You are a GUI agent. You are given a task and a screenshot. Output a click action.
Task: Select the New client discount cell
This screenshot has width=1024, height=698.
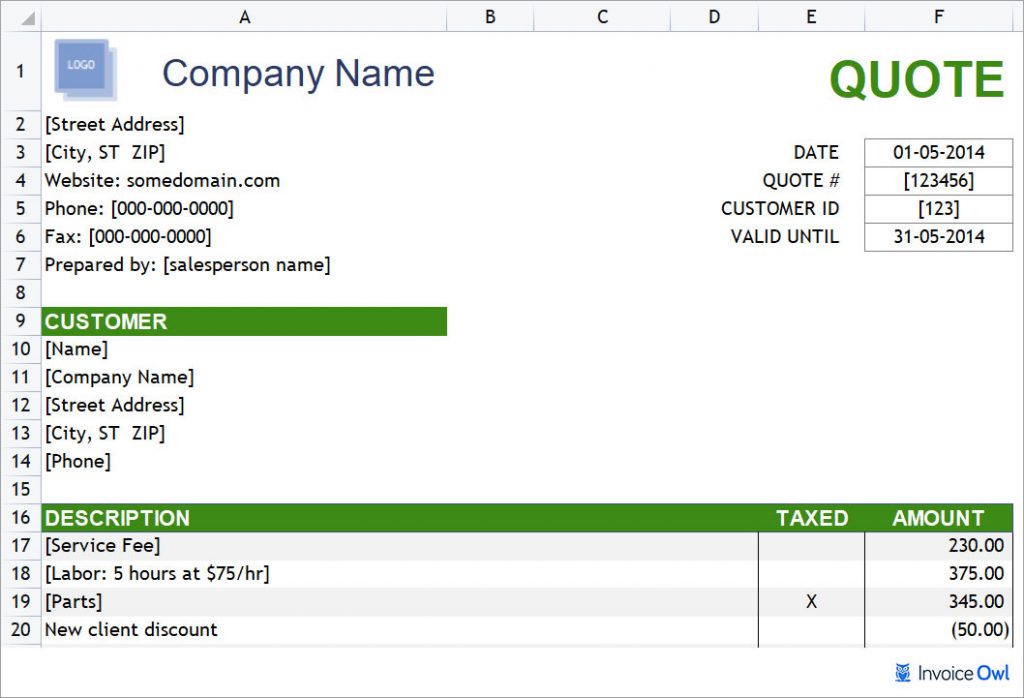[132, 630]
